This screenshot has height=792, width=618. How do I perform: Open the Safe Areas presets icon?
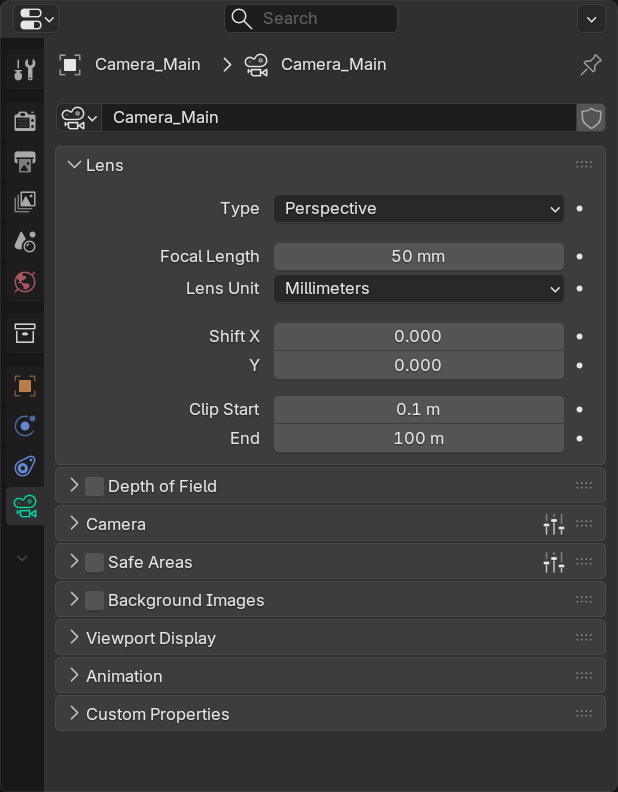(554, 562)
